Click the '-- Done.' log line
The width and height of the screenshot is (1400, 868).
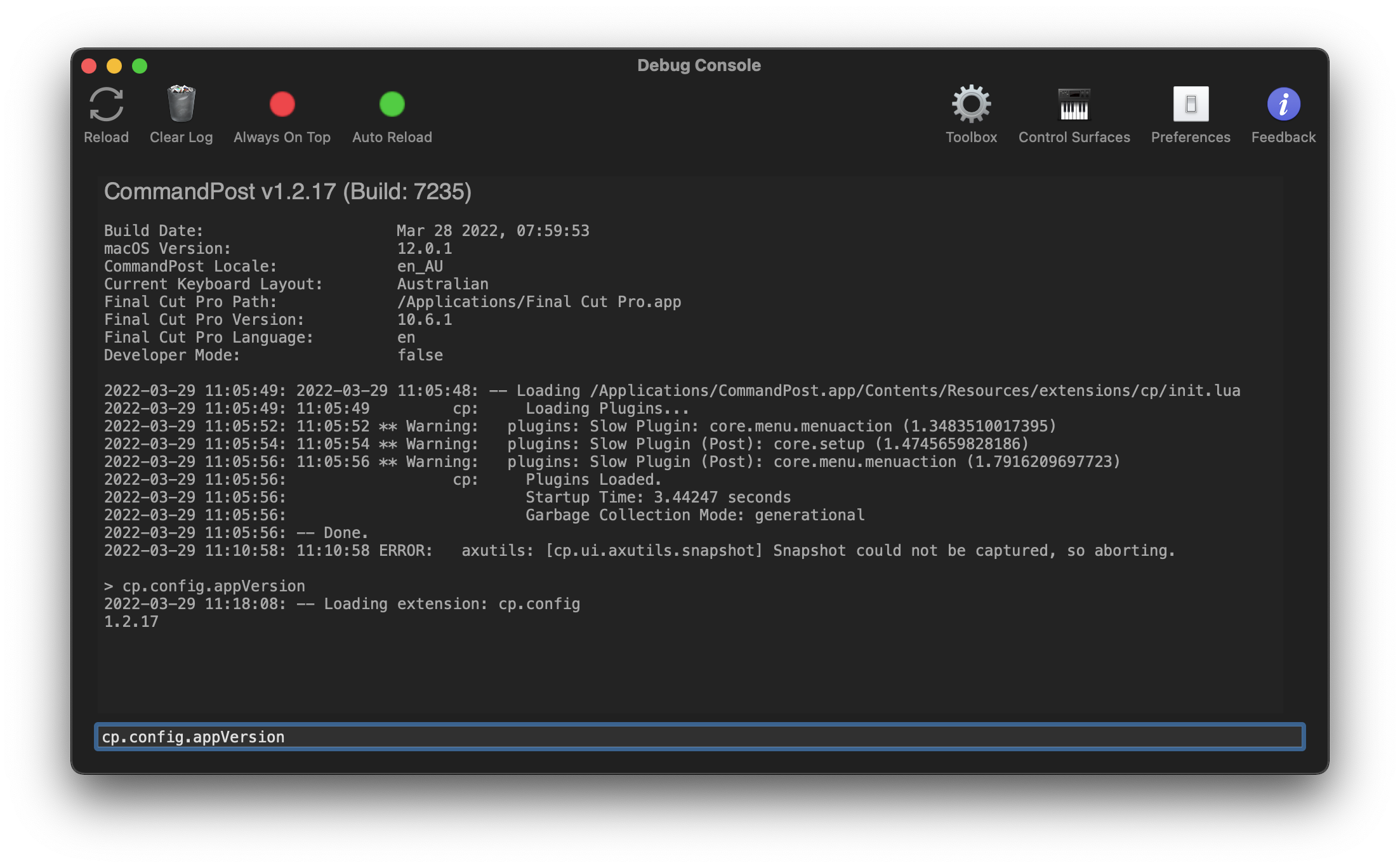point(236,533)
